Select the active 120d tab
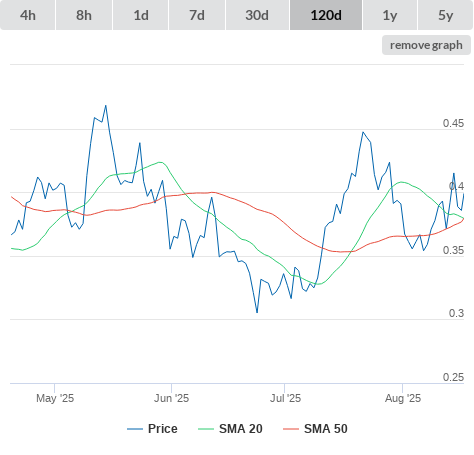Viewport: 474px width, 455px height. click(x=326, y=15)
